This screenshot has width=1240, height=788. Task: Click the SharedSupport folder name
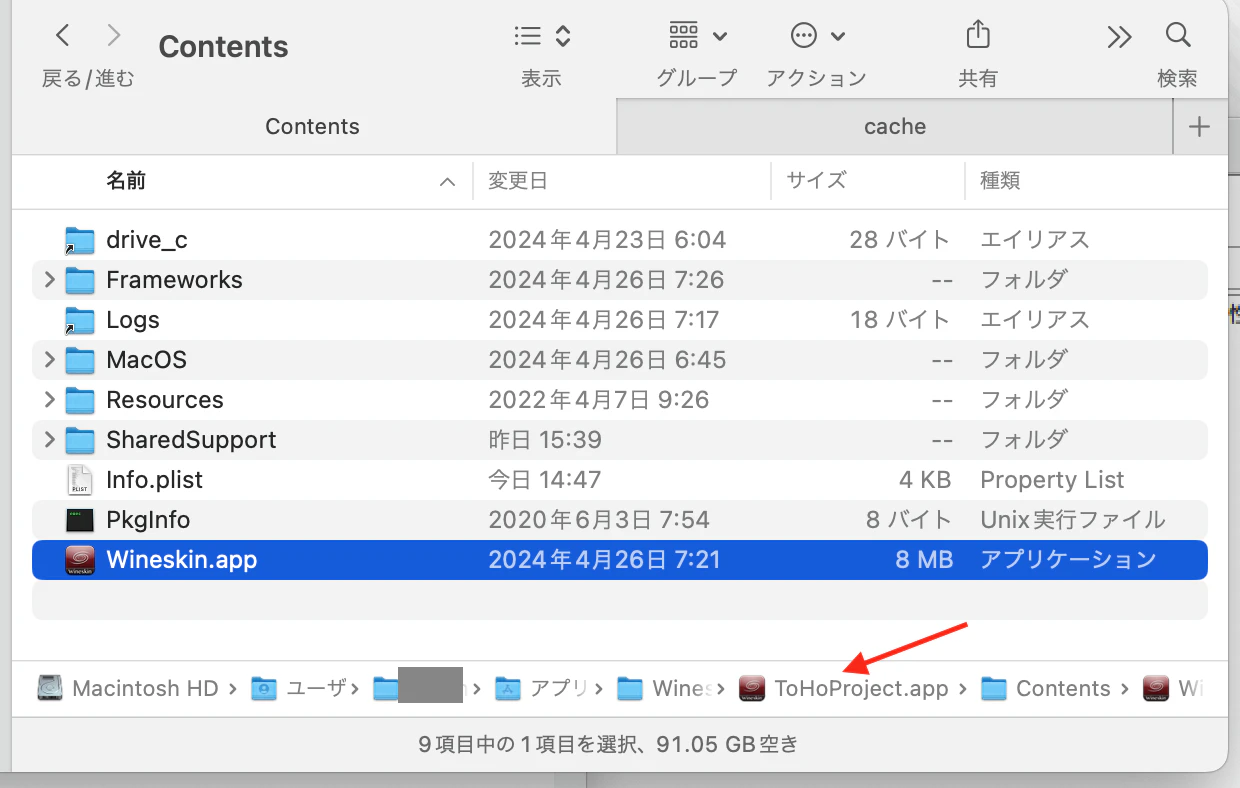(x=191, y=440)
